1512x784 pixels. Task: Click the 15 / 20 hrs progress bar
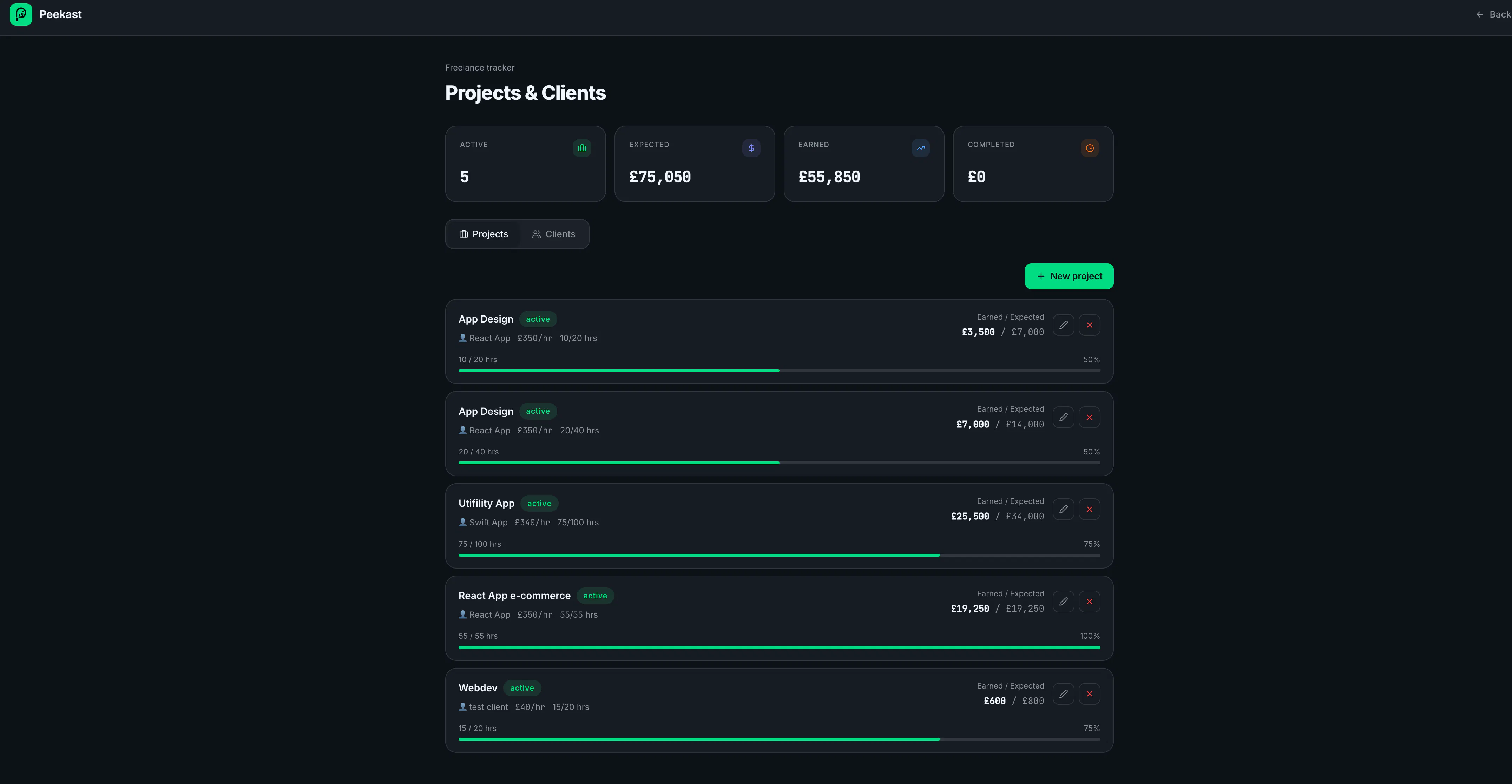[779, 739]
